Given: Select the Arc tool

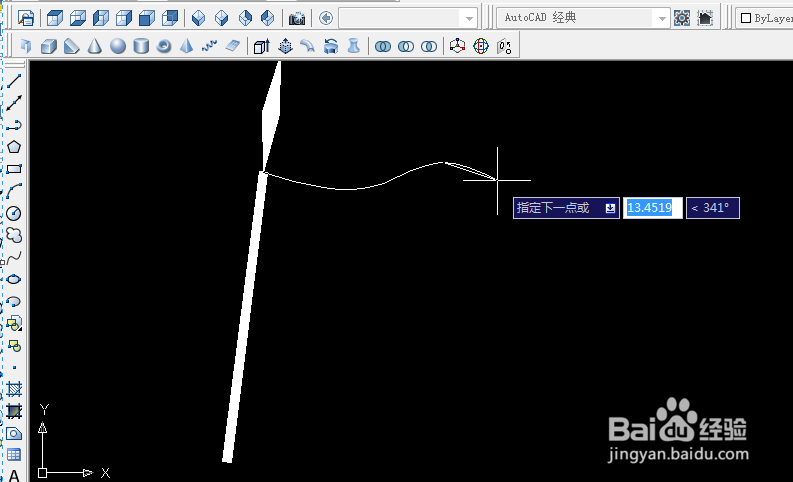Looking at the screenshot, I should (x=14, y=191).
